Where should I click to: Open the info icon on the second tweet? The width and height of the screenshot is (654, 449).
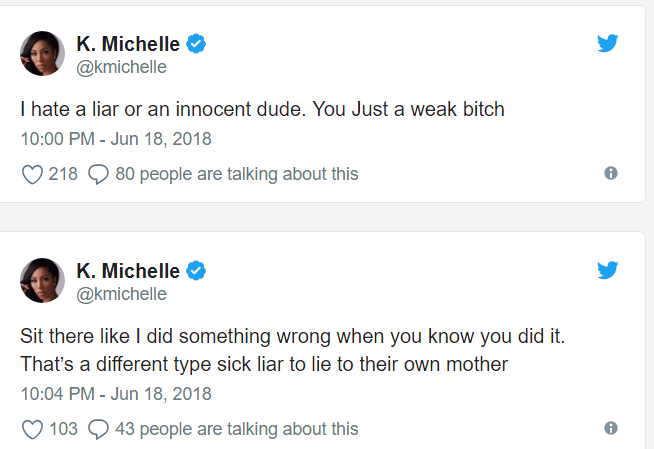point(611,428)
